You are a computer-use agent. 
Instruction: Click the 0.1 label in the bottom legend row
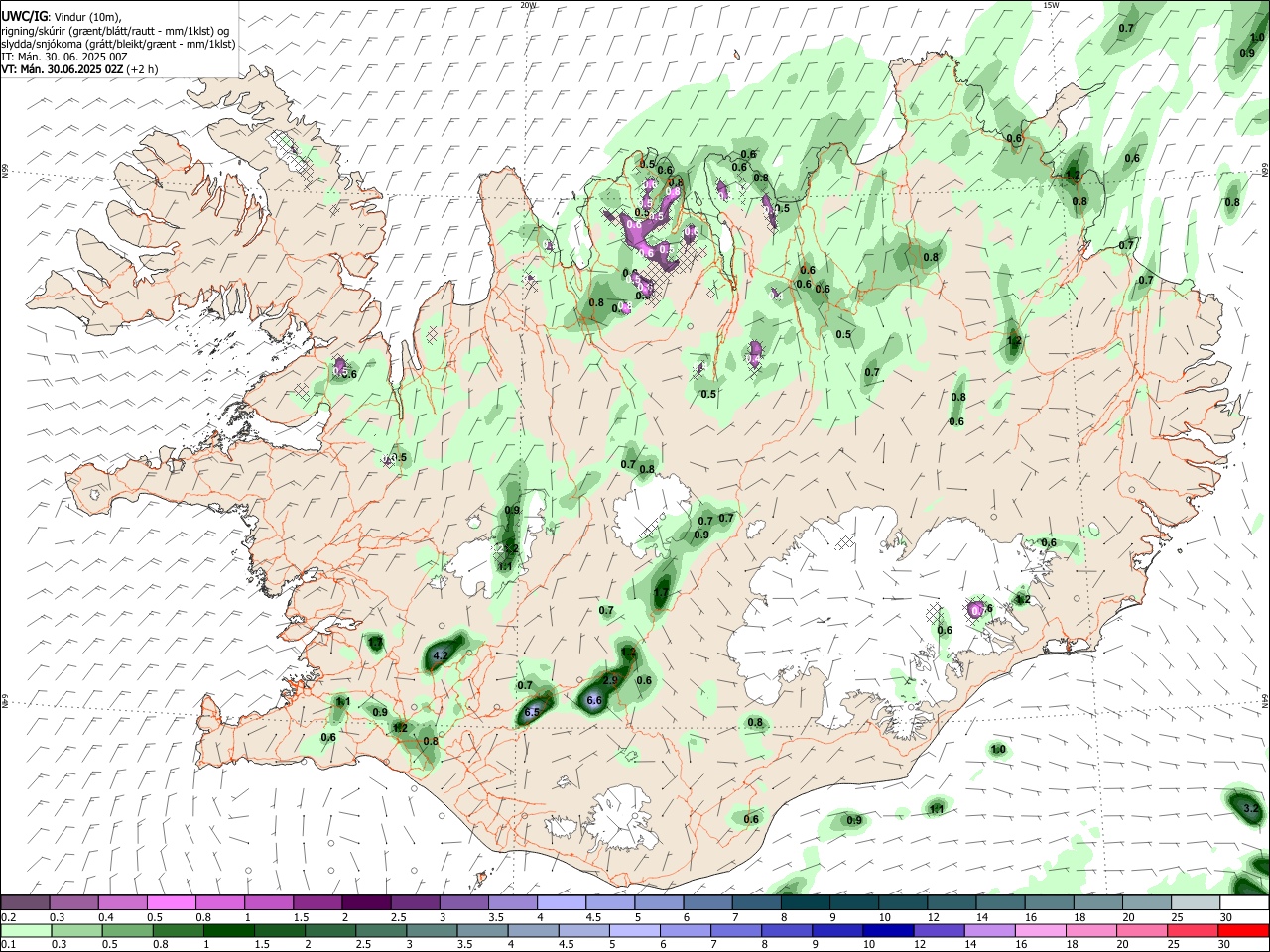point(8,944)
